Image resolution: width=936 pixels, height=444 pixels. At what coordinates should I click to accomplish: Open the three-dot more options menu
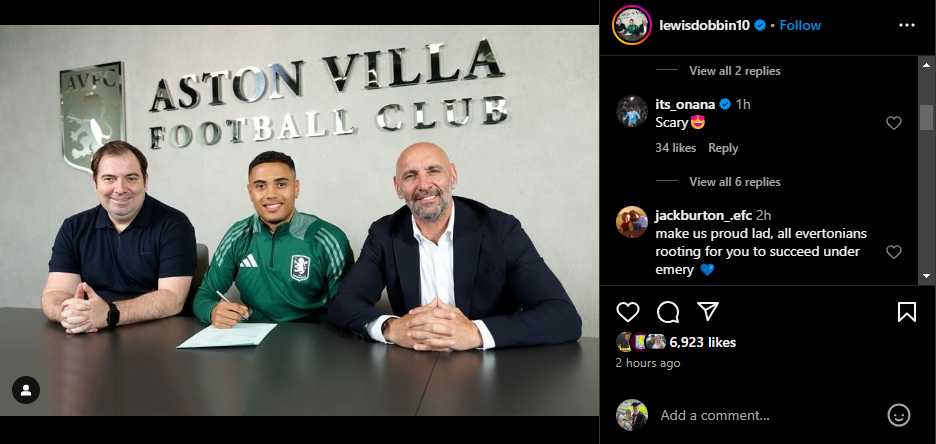coord(907,25)
